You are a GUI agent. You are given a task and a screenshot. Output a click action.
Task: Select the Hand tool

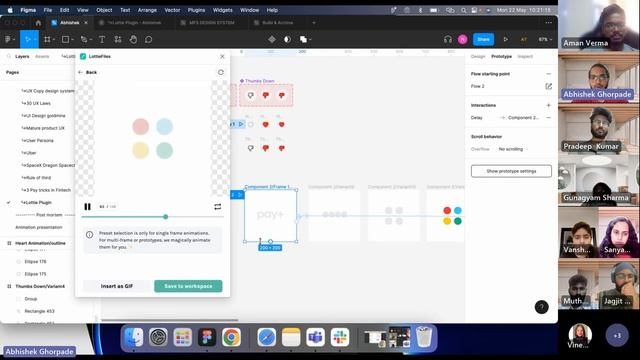[x=133, y=40]
